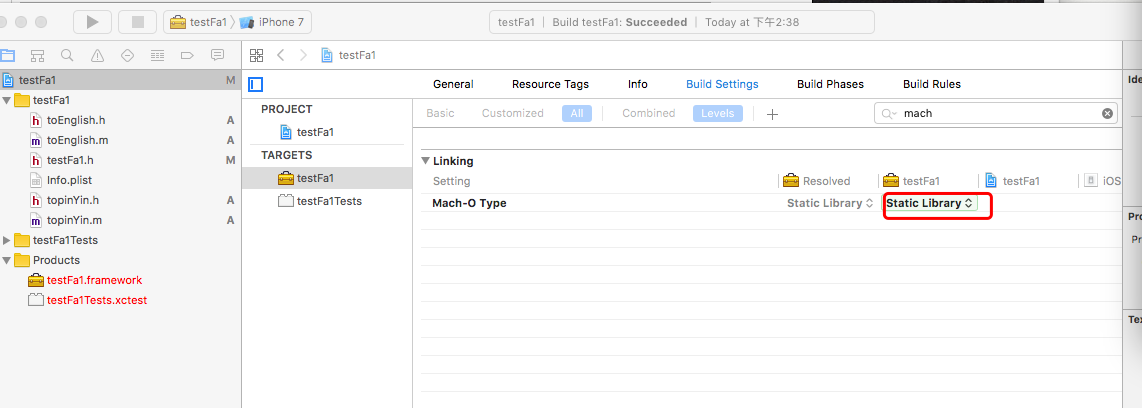Open the Report navigator speech-bubble icon

click(x=216, y=55)
